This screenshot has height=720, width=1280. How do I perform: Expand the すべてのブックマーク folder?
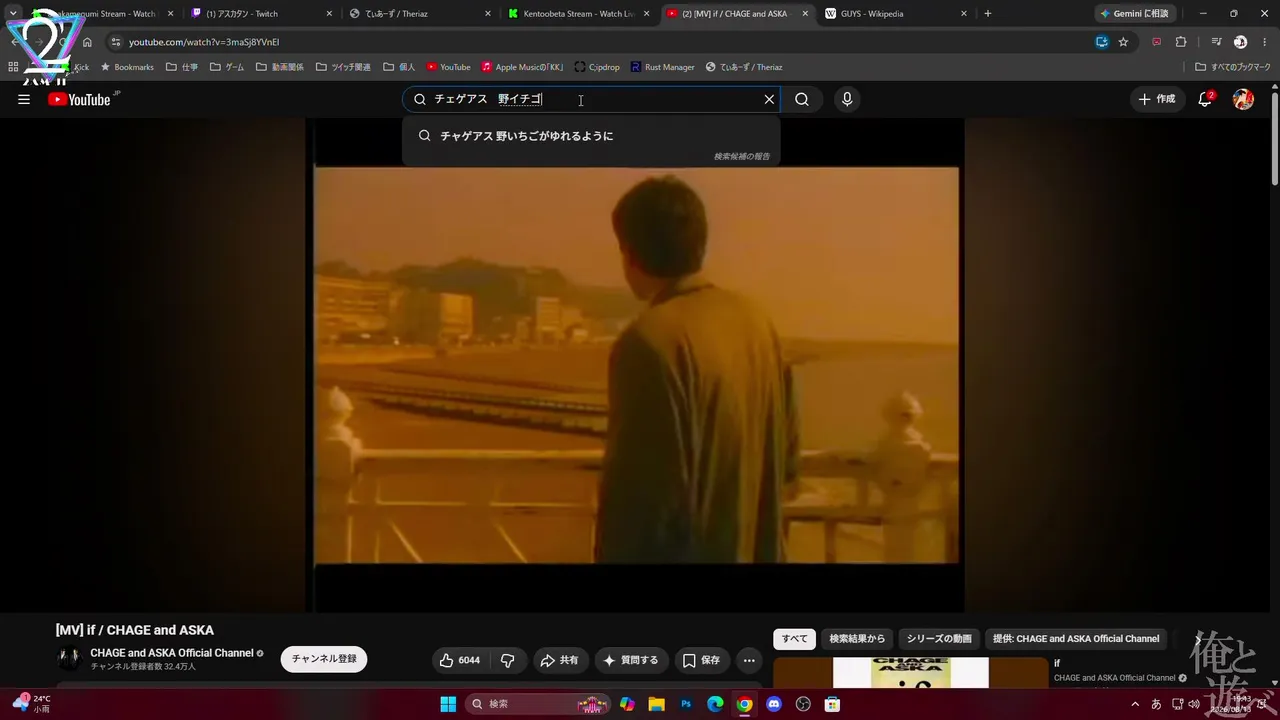pyautogui.click(x=1233, y=67)
